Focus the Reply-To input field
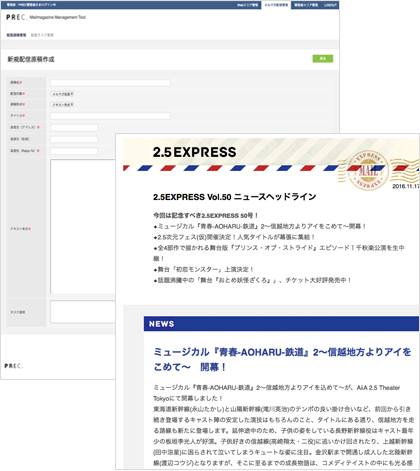The width and height of the screenshot is (420, 471). (x=74, y=151)
